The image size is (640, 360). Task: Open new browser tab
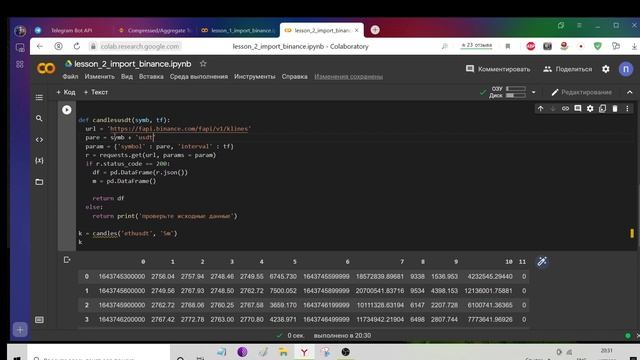tap(375, 30)
